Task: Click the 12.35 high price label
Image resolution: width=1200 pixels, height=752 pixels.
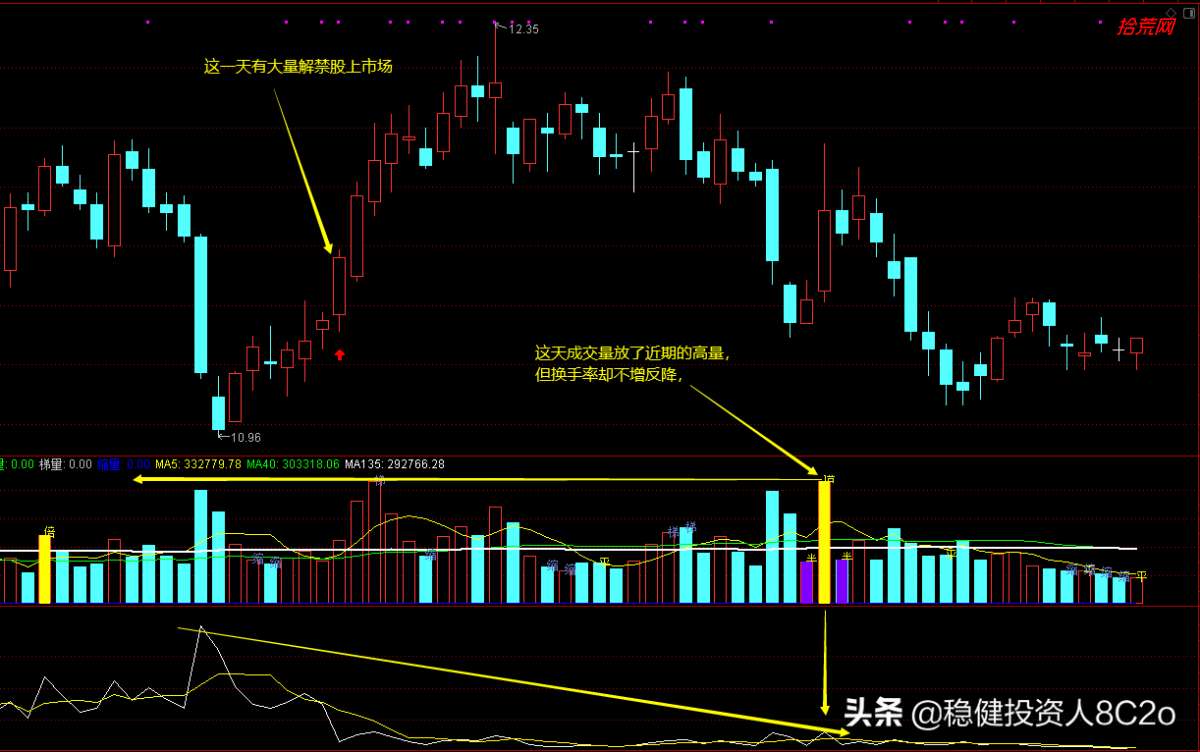Action: click(x=524, y=29)
